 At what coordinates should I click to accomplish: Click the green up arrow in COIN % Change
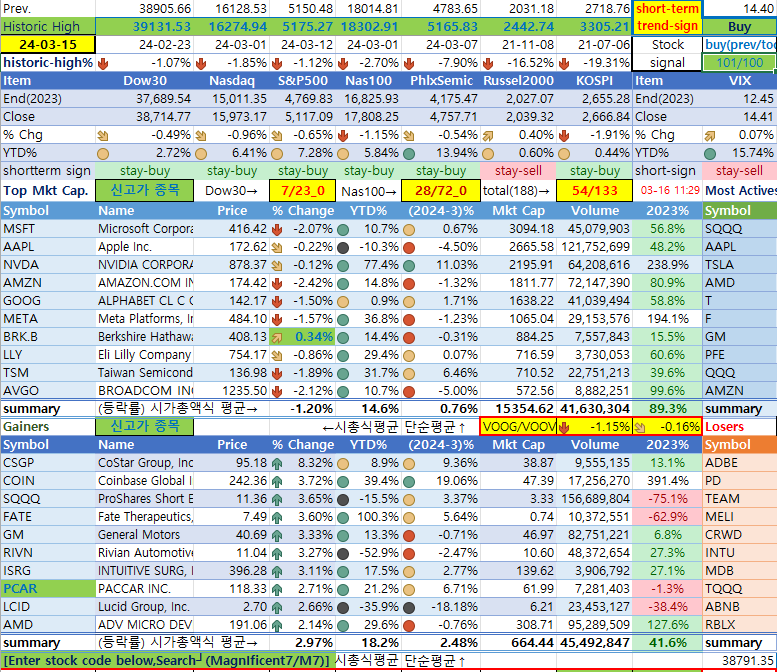pos(277,482)
